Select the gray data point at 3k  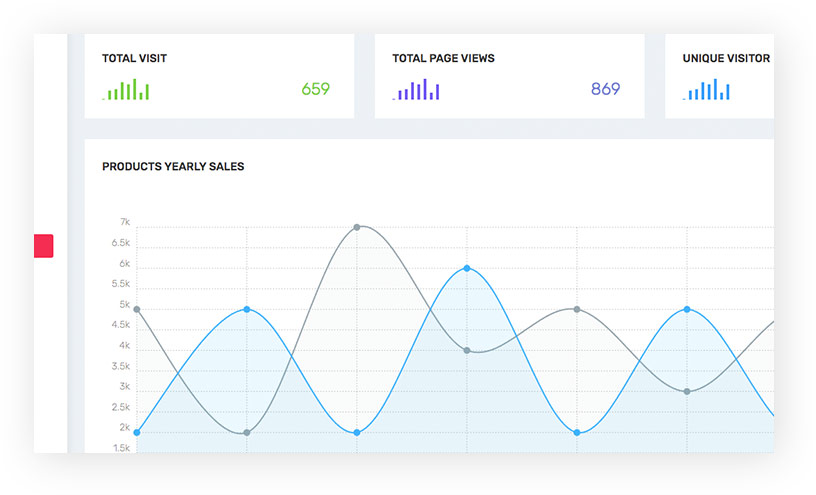(x=687, y=391)
